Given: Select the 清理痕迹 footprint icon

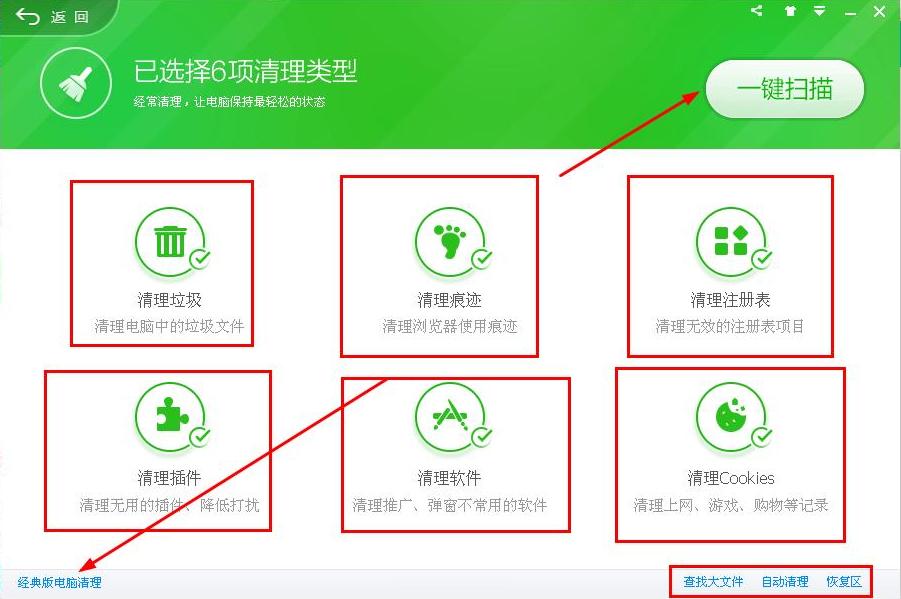Looking at the screenshot, I should click(449, 241).
